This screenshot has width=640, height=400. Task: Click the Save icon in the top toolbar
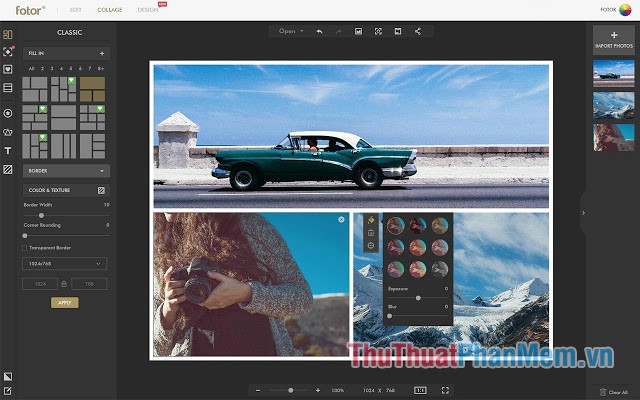(358, 31)
